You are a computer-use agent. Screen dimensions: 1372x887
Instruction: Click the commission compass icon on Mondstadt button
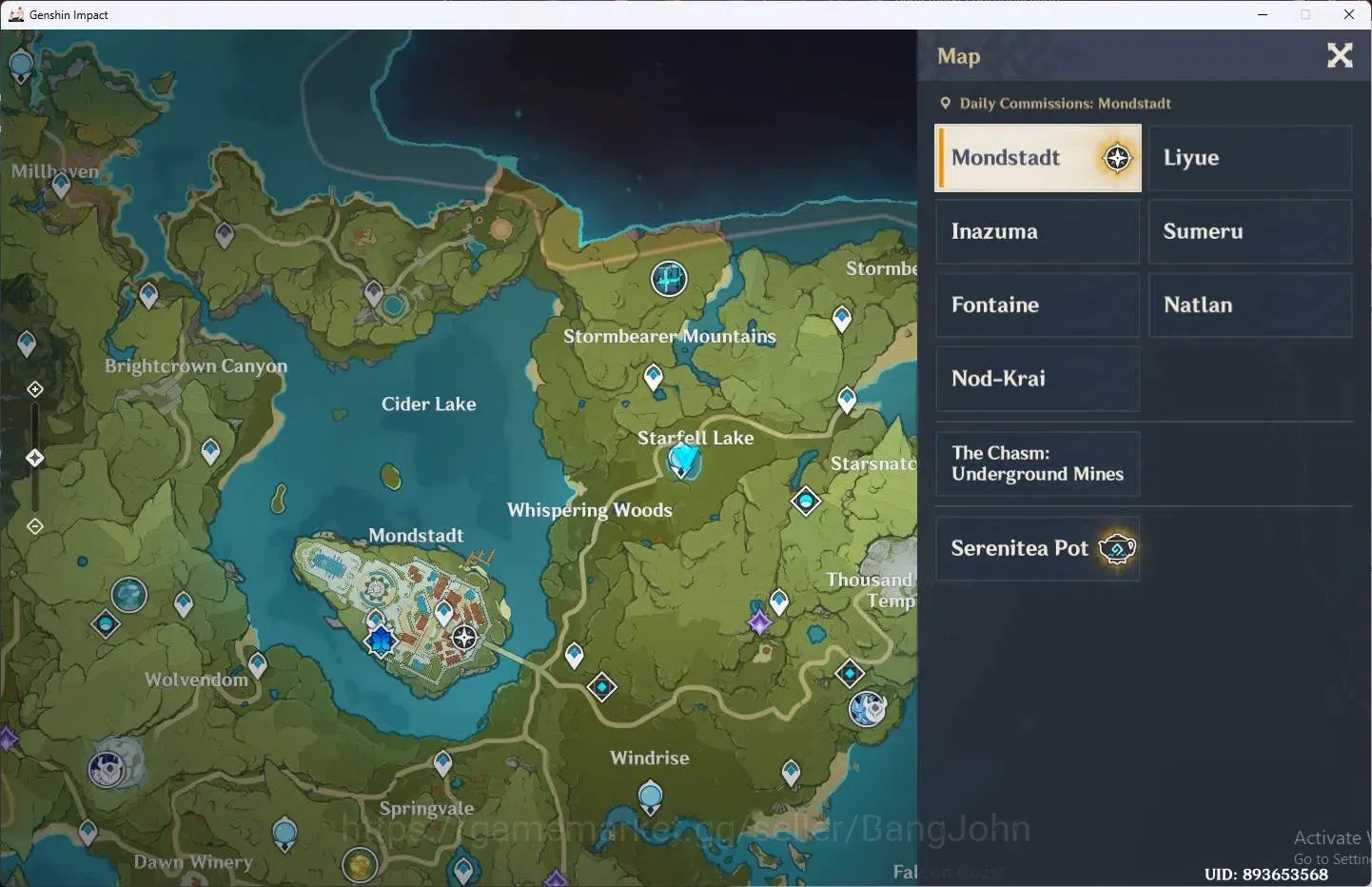coord(1117,158)
